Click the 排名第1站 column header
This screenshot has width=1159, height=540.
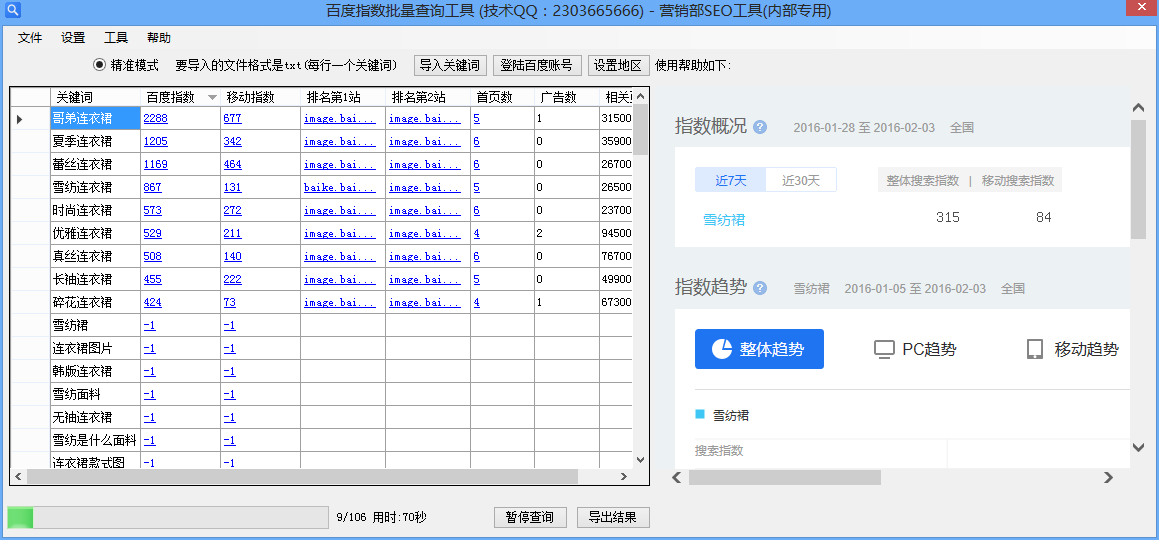343,98
